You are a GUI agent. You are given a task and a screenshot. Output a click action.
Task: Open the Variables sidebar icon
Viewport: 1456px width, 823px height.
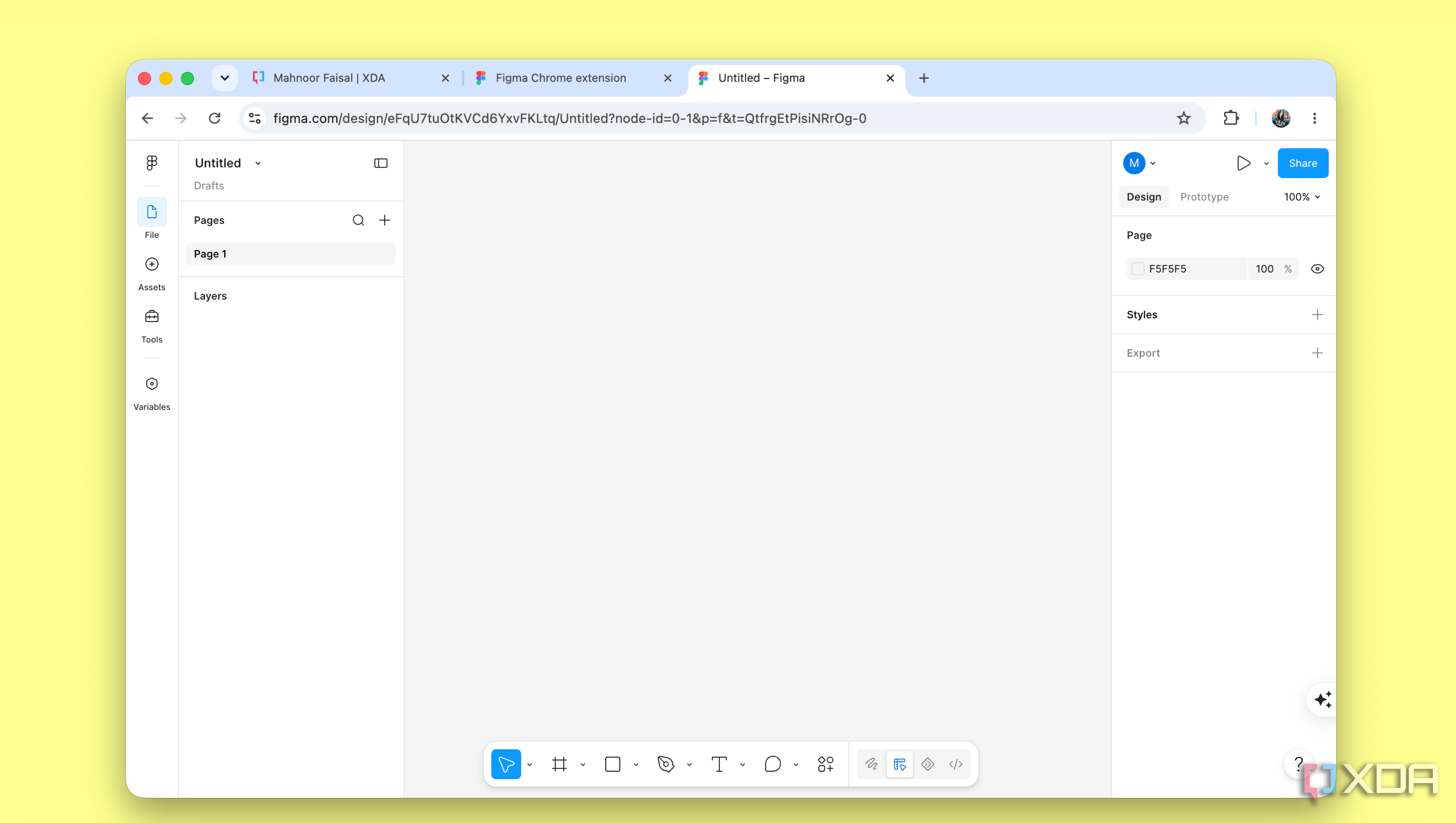(x=151, y=384)
